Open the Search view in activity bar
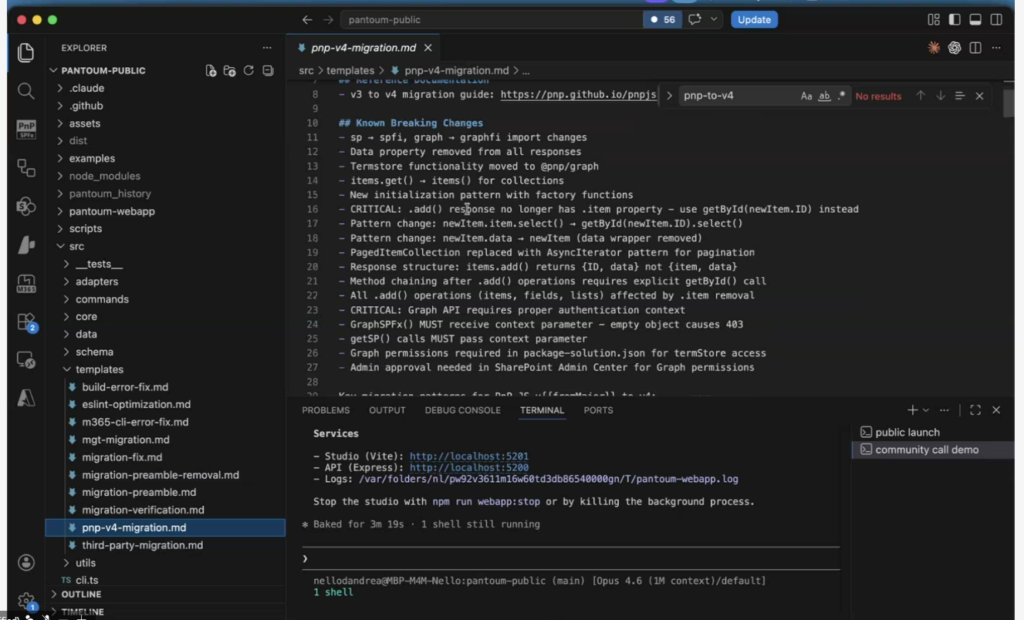Screen dimensions: 1024x620 pyautogui.click(x=26, y=90)
